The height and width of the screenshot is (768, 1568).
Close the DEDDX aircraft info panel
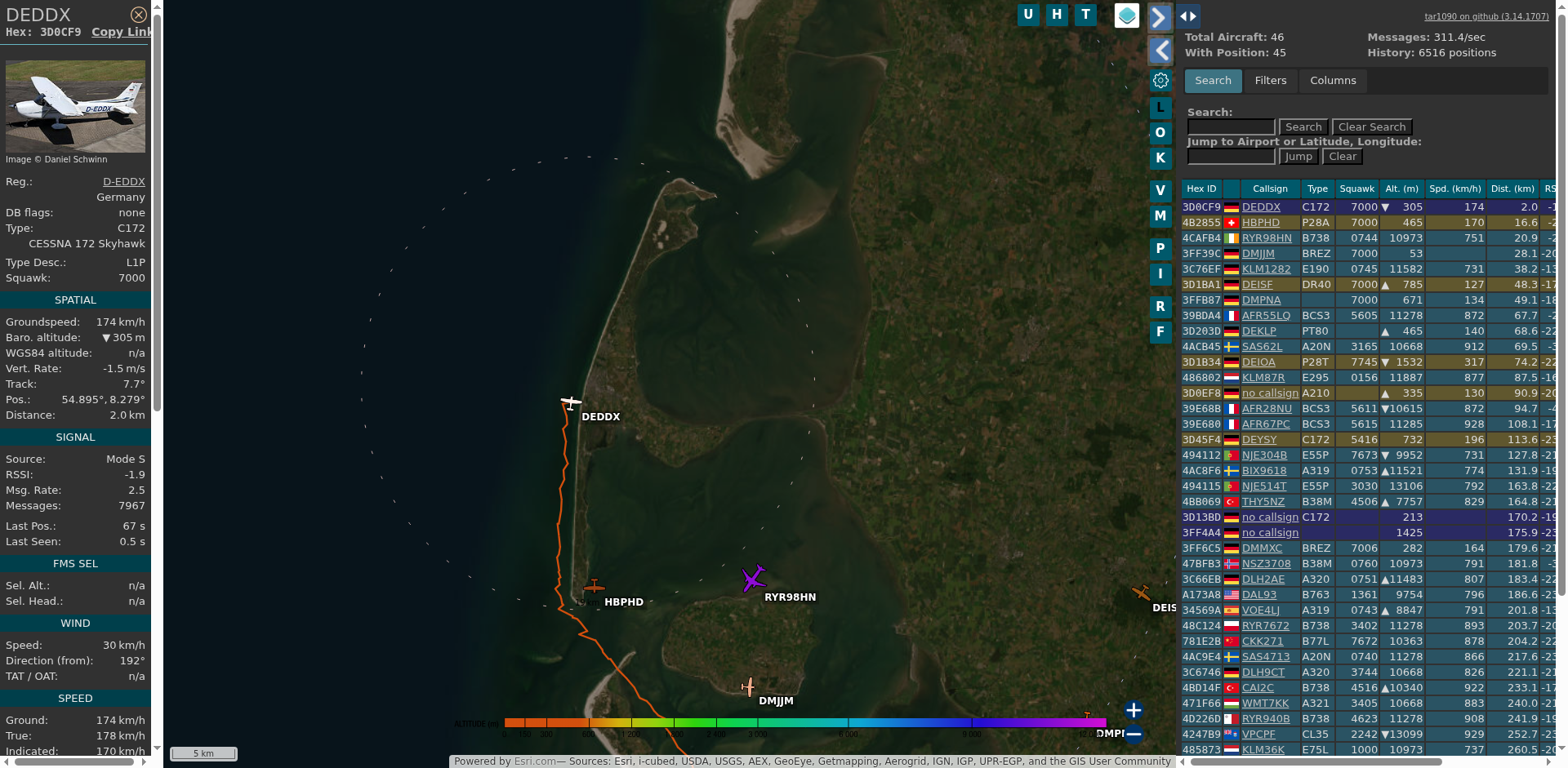[x=139, y=15]
